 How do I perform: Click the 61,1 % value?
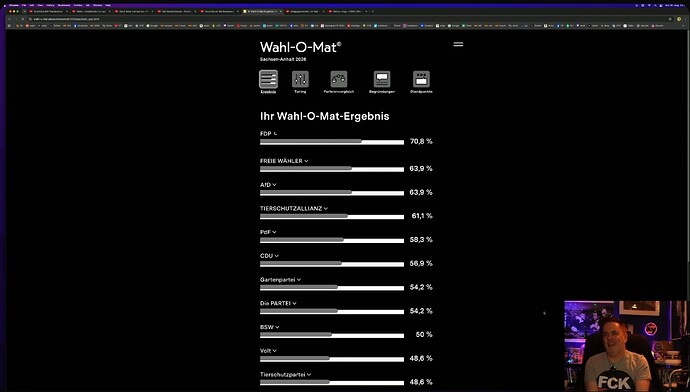click(422, 216)
